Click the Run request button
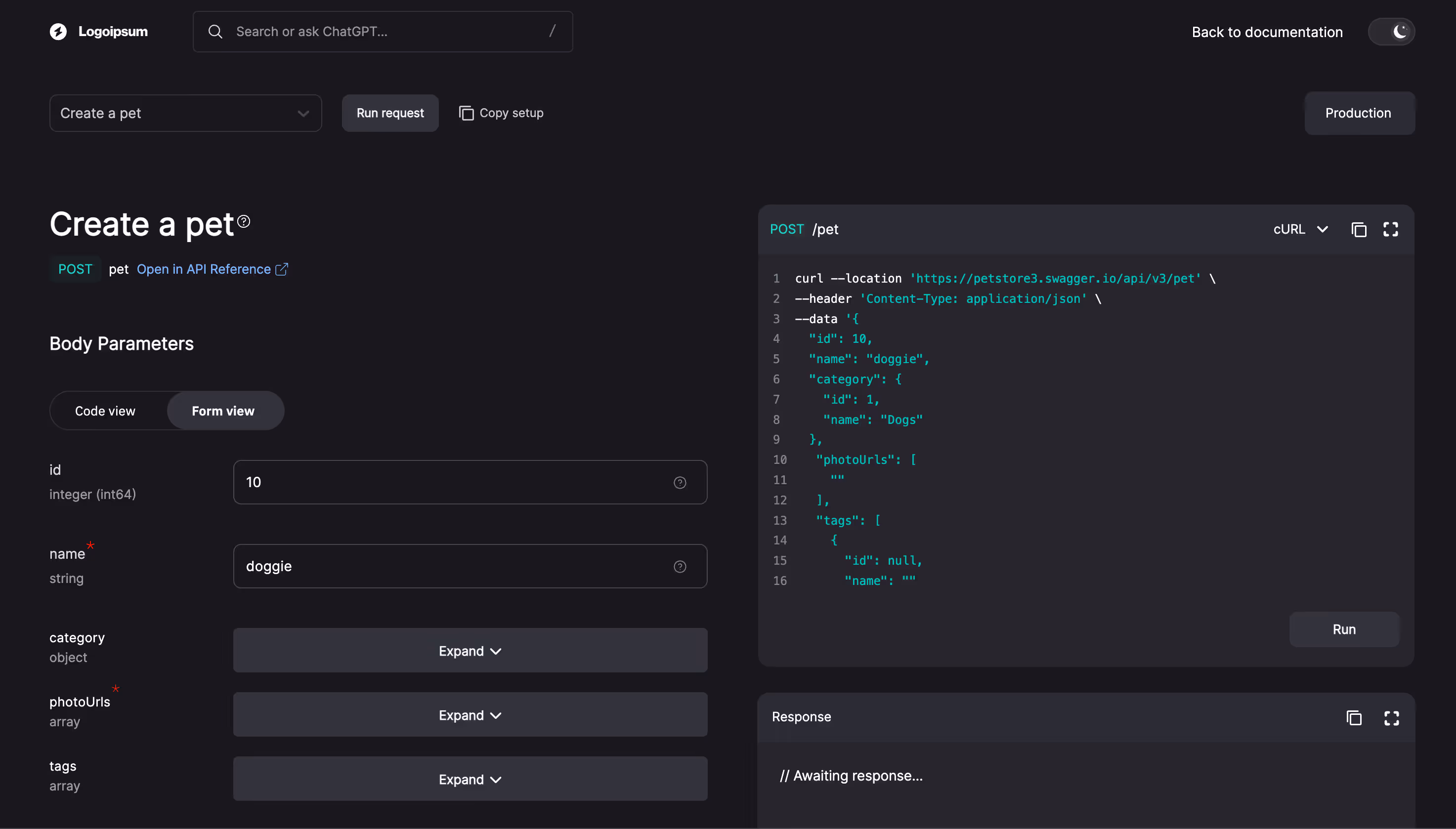1456x829 pixels. coord(390,113)
